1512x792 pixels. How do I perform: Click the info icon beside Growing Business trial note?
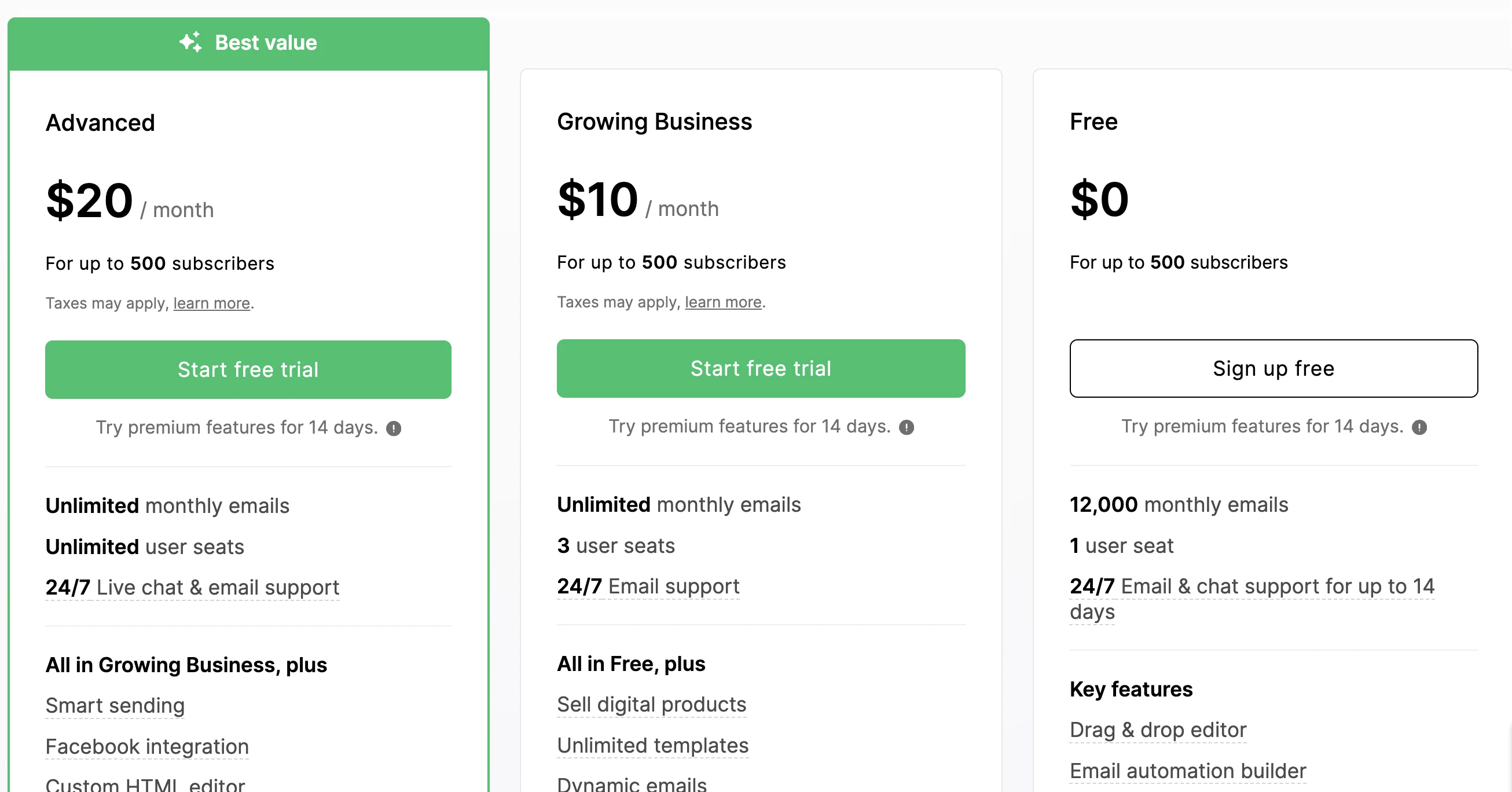(907, 427)
